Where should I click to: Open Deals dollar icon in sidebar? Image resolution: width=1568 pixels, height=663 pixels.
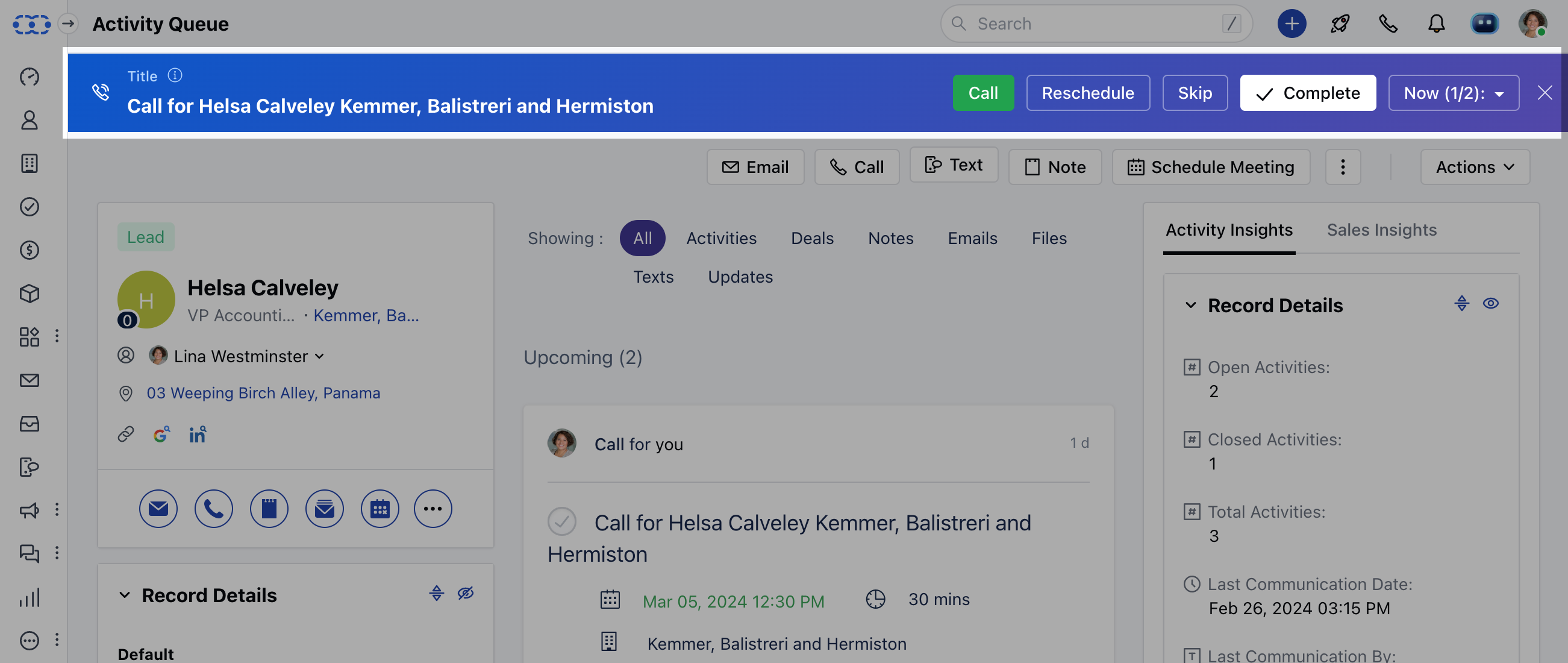point(30,250)
